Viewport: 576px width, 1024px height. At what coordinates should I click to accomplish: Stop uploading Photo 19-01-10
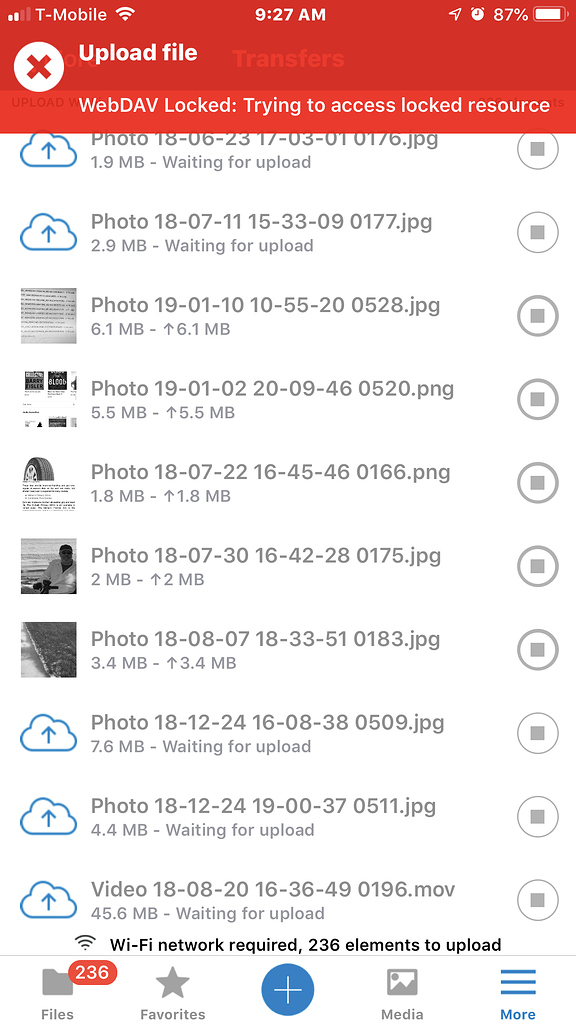click(x=537, y=316)
